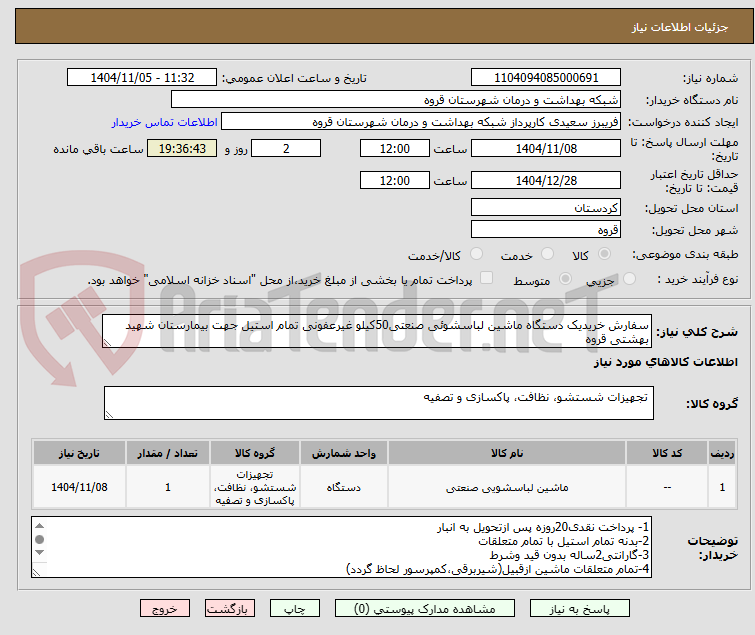
Task: Click the price validity time 12:00 field
Action: click(x=395, y=181)
